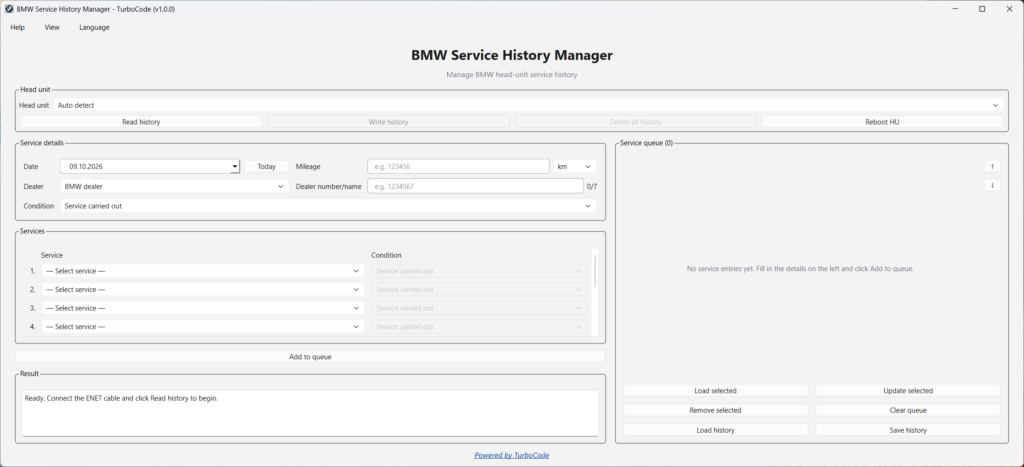This screenshot has height=467, width=1024.
Task: Minimize the application window
Action: [x=955, y=9]
